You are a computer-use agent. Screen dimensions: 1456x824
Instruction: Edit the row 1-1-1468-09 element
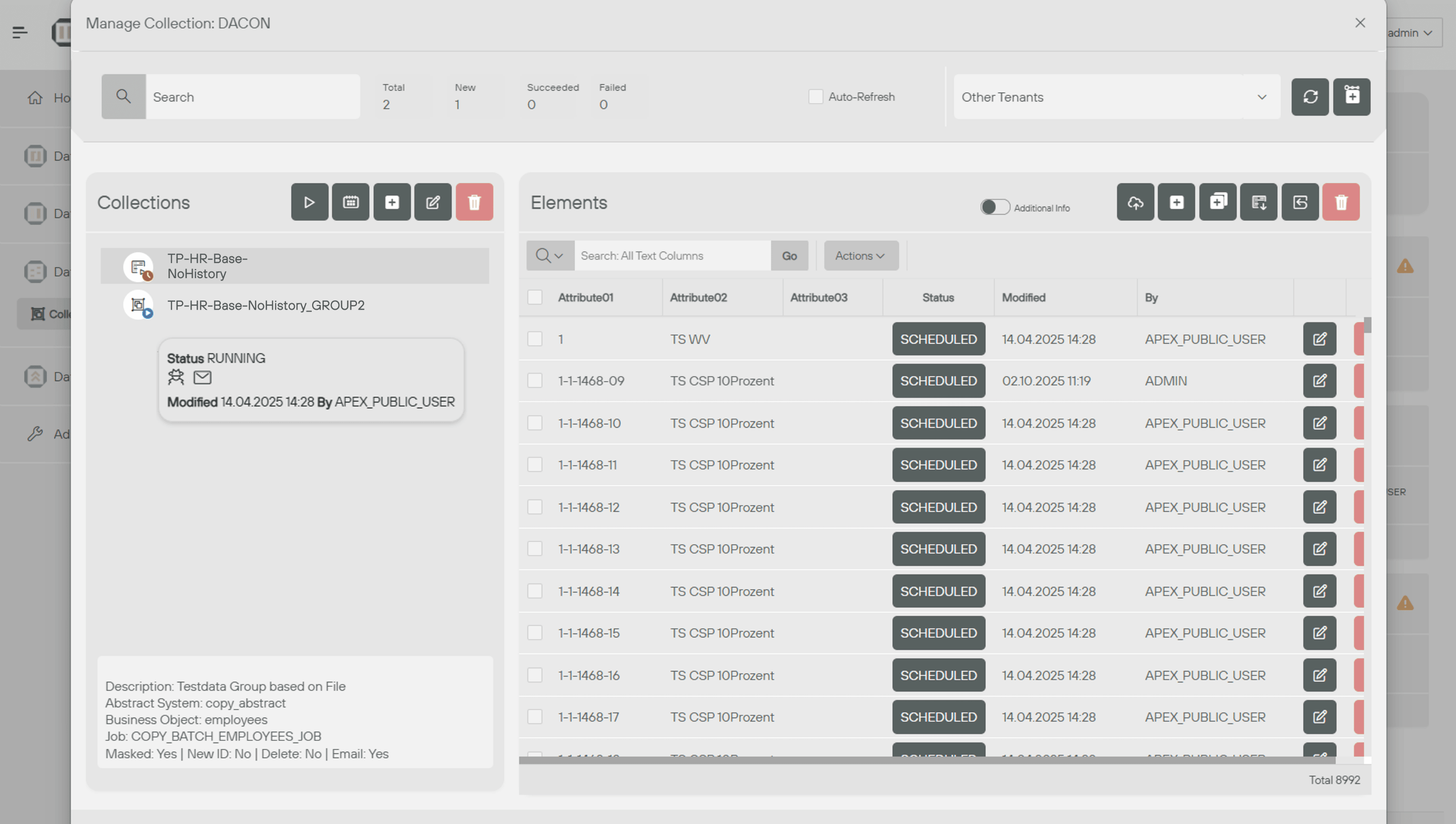coord(1319,381)
